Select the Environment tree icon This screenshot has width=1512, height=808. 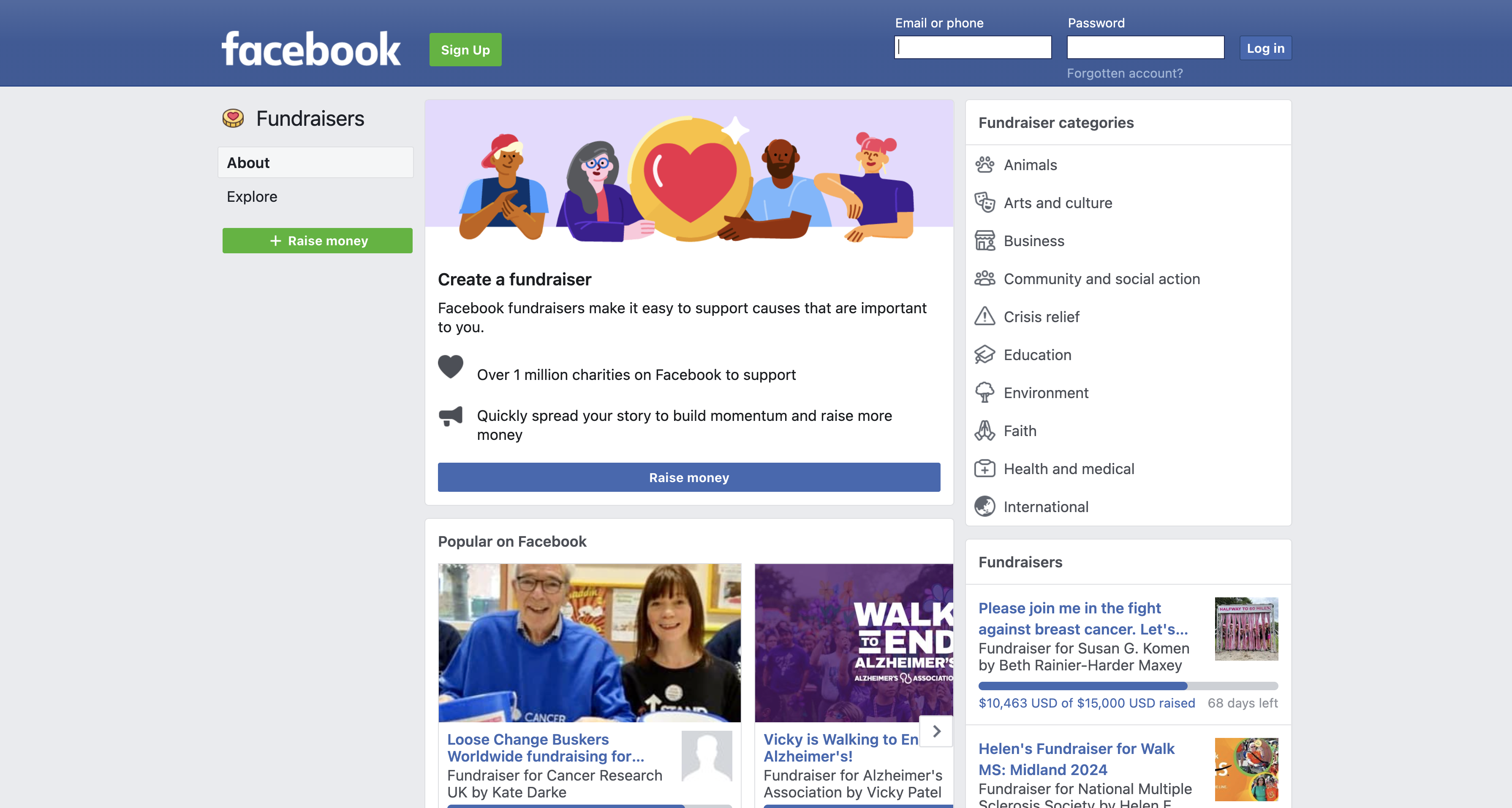pos(984,393)
